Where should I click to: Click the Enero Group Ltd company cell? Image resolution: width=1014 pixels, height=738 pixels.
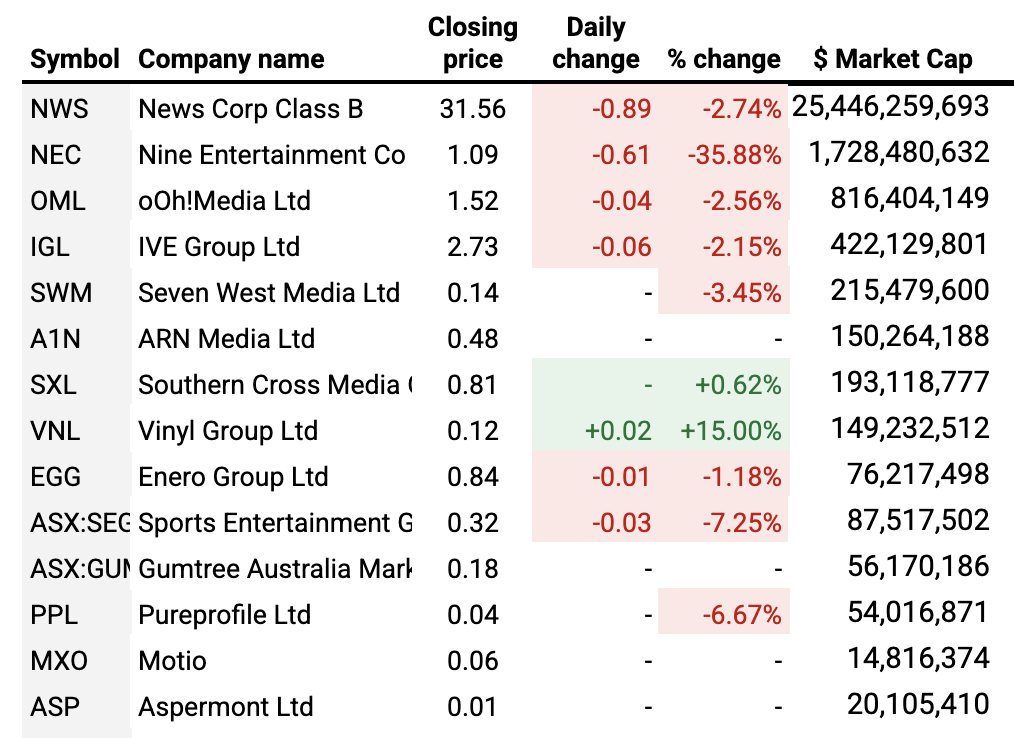point(233,477)
